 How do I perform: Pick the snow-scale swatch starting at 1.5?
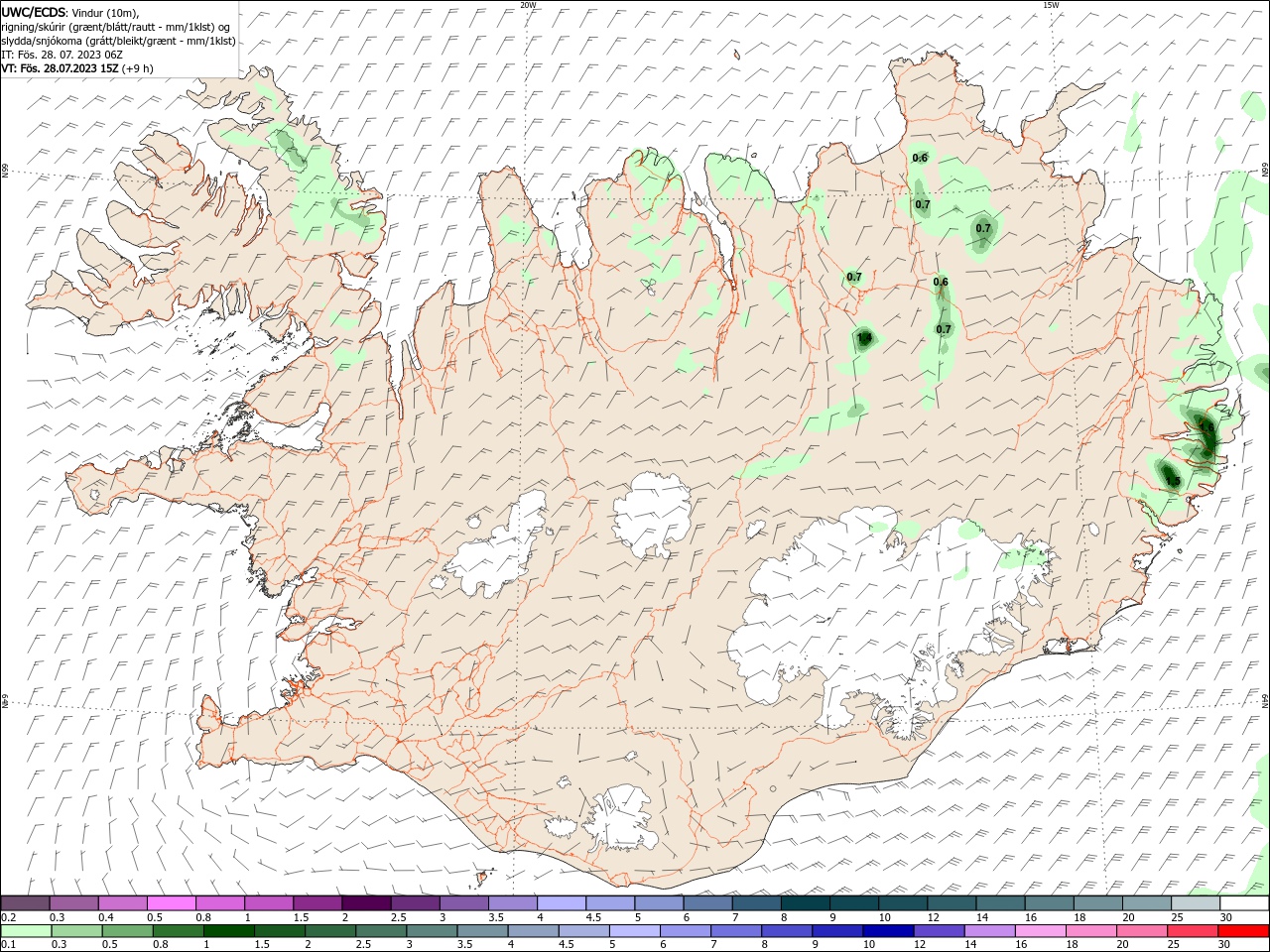pos(317,903)
